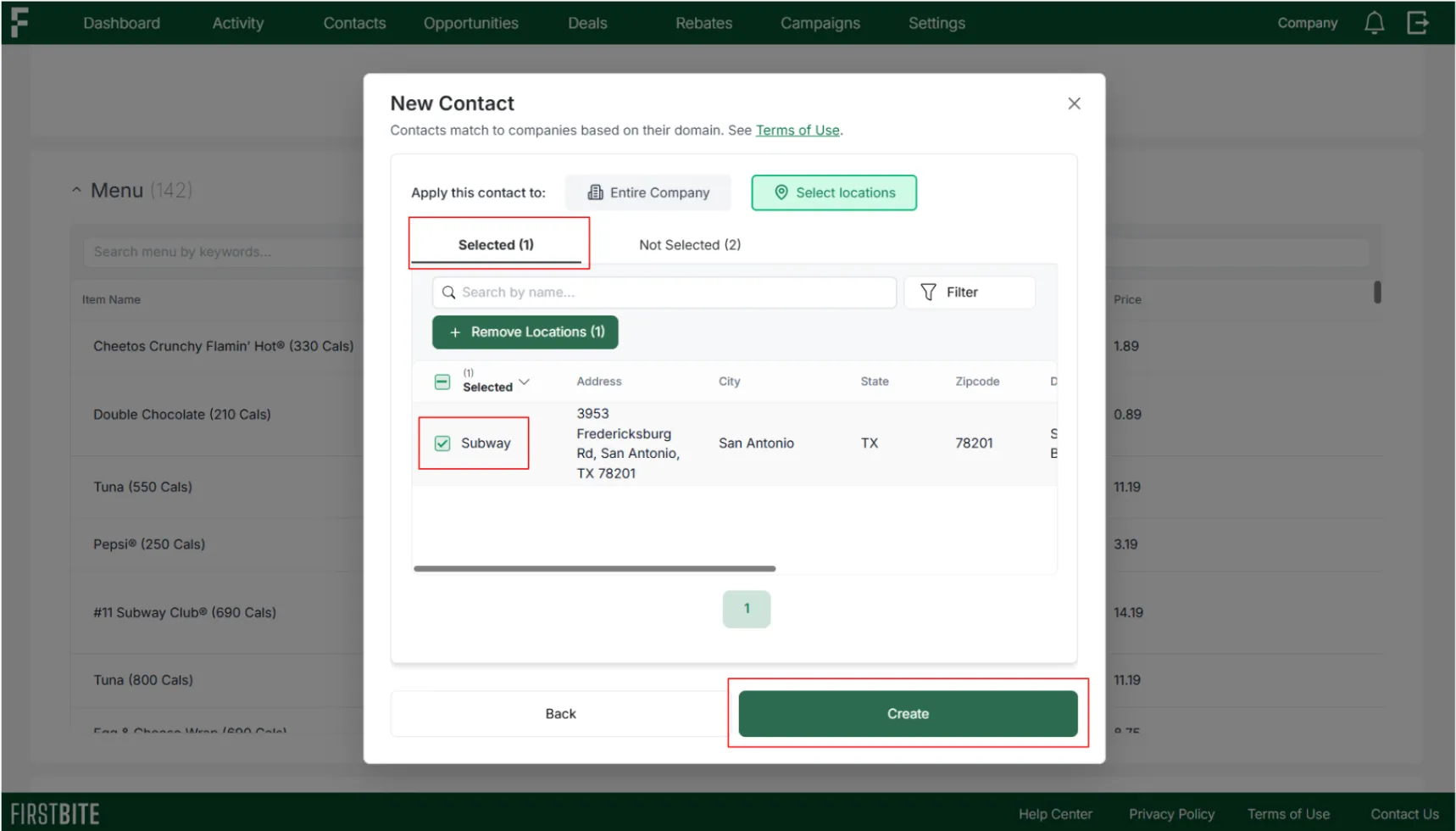The width and height of the screenshot is (1456, 831).
Task: Click the Zipcode column header
Action: (x=977, y=382)
